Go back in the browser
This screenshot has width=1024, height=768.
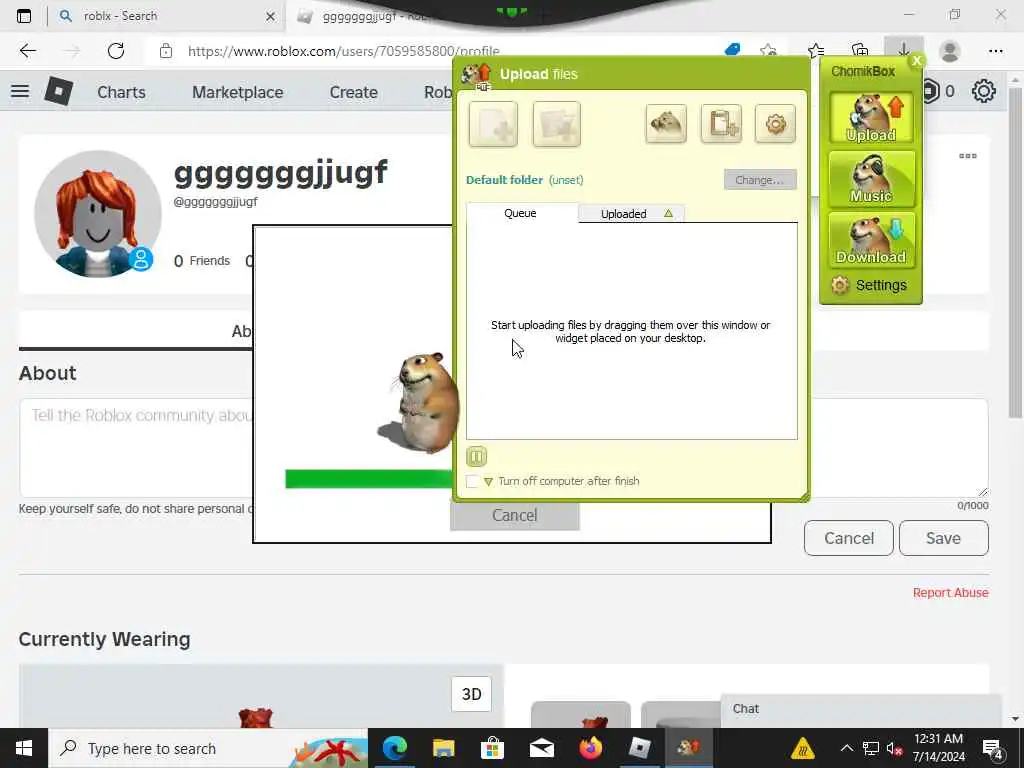pyautogui.click(x=27, y=51)
